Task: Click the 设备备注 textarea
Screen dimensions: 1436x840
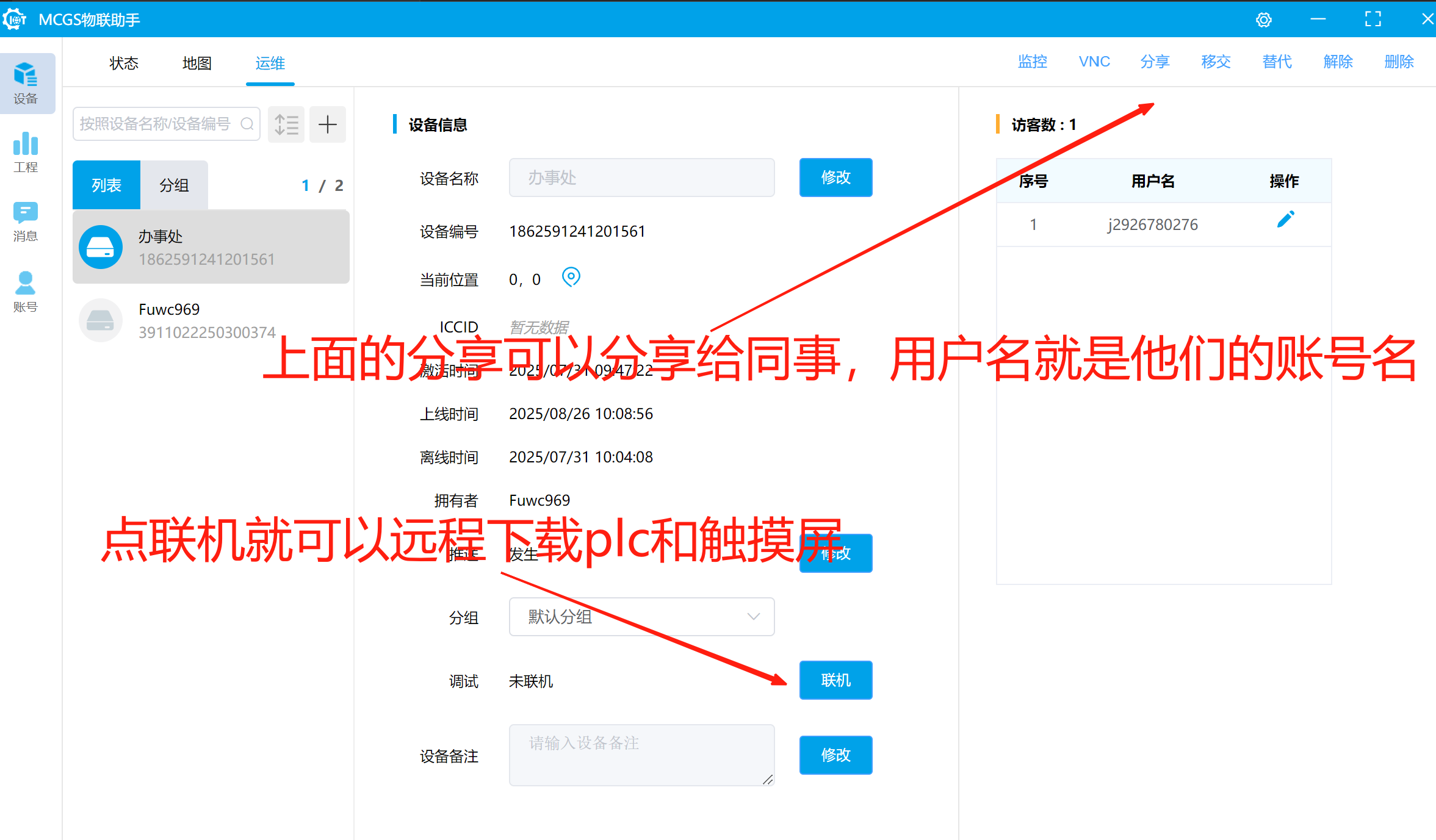Action: 641,755
